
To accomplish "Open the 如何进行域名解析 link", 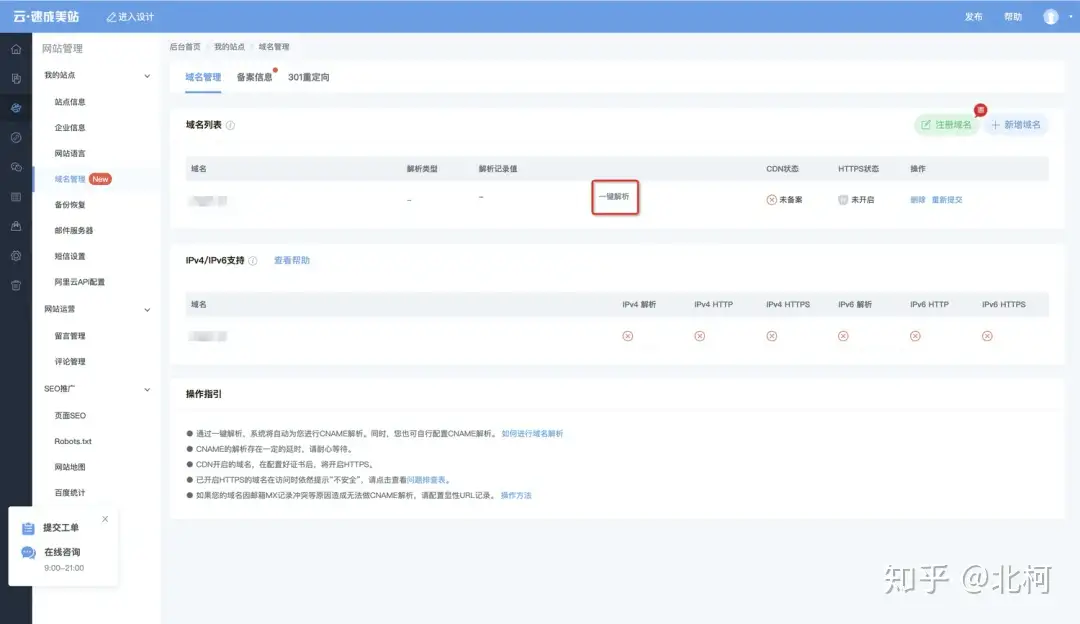I will click(x=532, y=434).
